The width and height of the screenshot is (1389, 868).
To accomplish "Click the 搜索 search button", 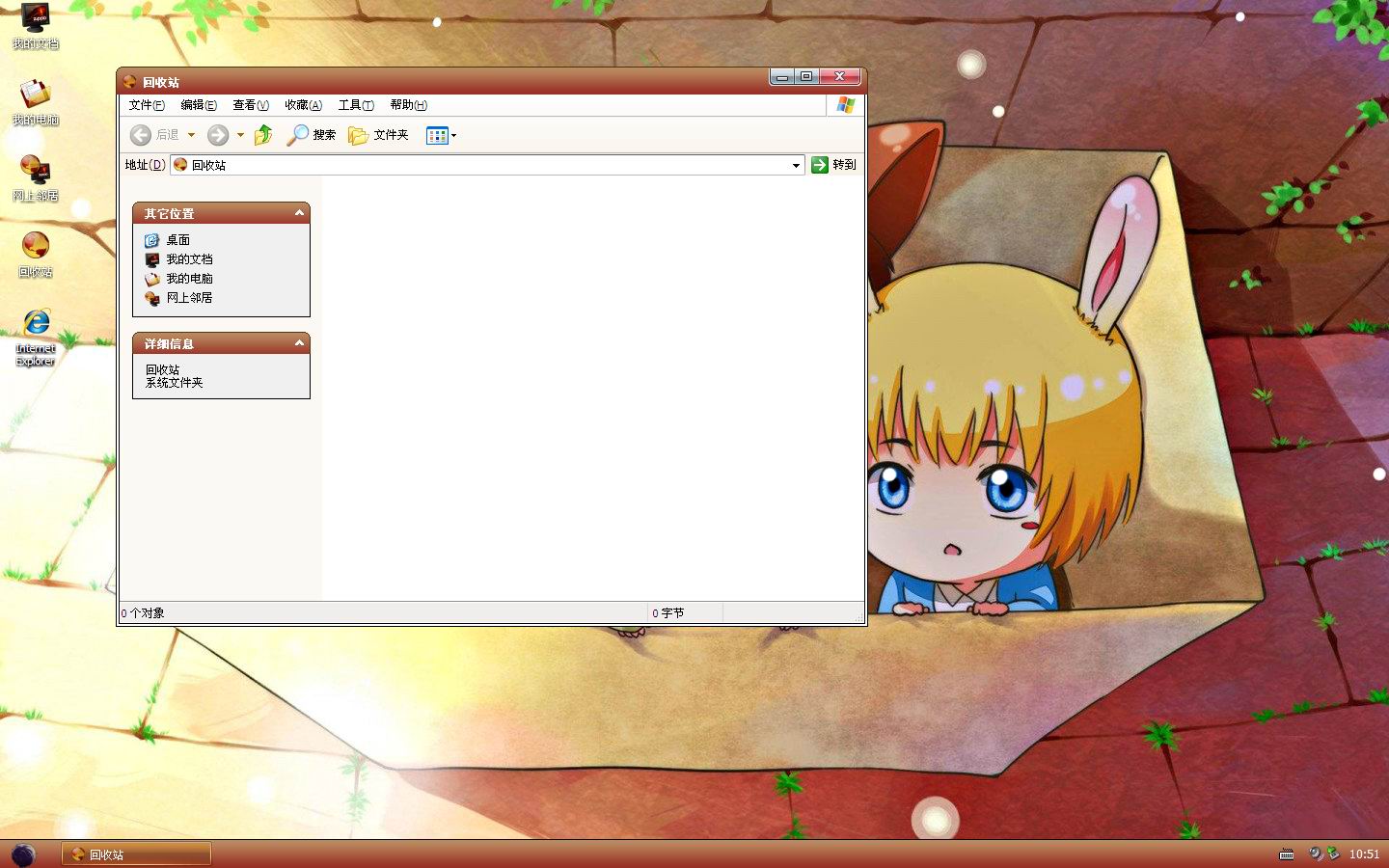I will pyautogui.click(x=311, y=135).
